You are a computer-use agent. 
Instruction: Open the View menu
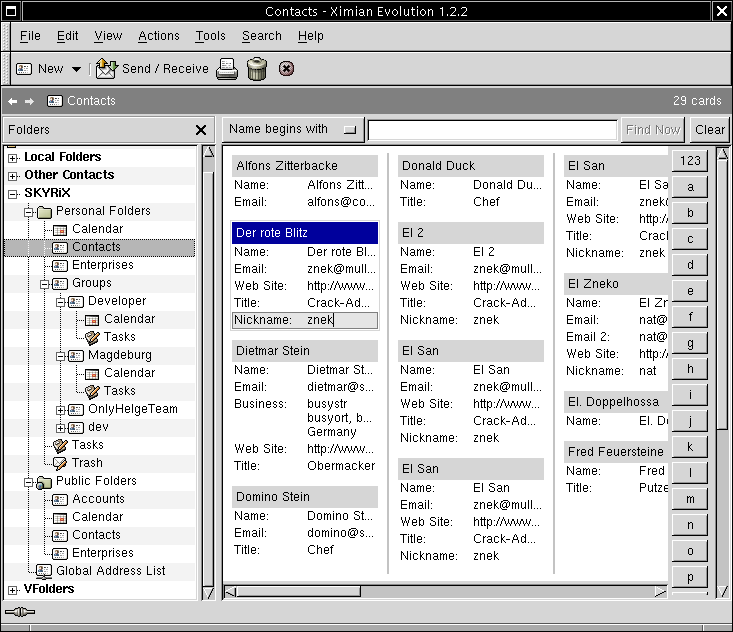(x=108, y=36)
